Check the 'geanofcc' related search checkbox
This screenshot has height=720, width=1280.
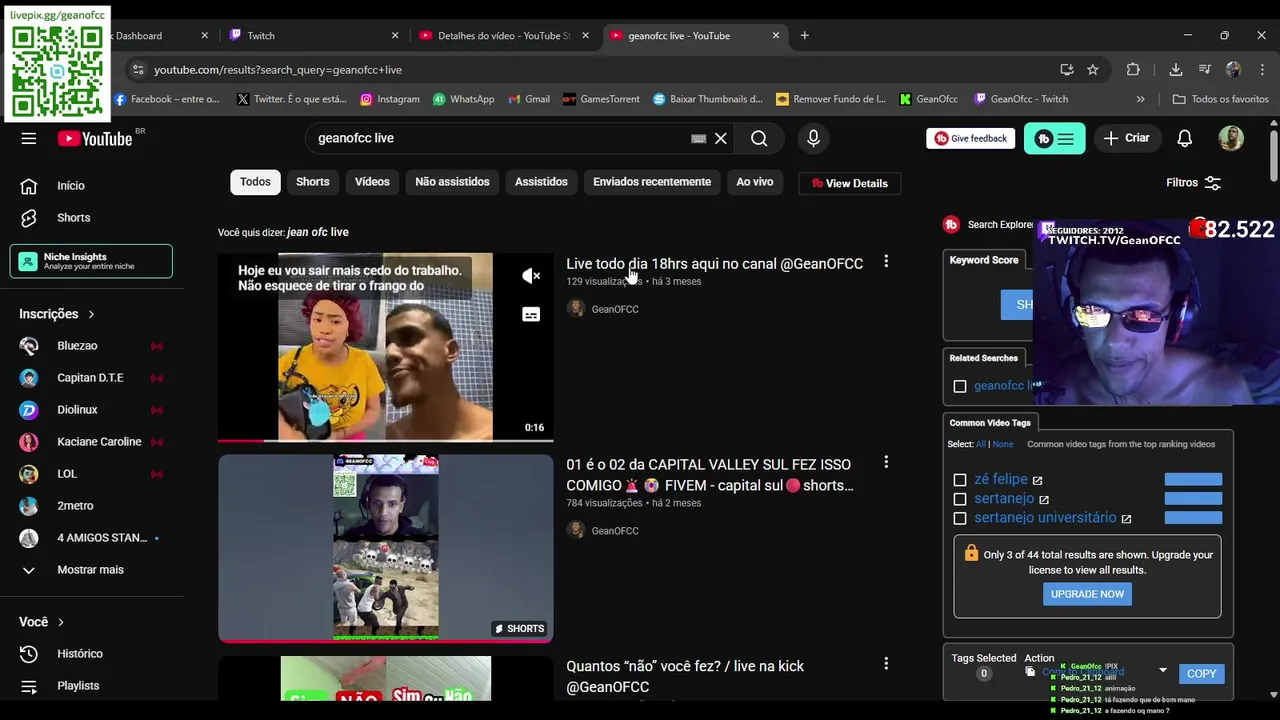960,386
